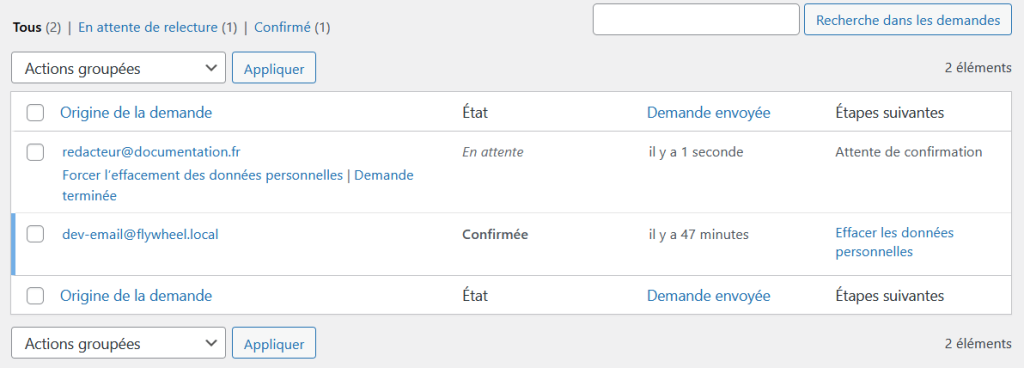Viewport: 1024px width, 368px height.
Task: Sort by Origine de la demande header
Action: pos(136,113)
